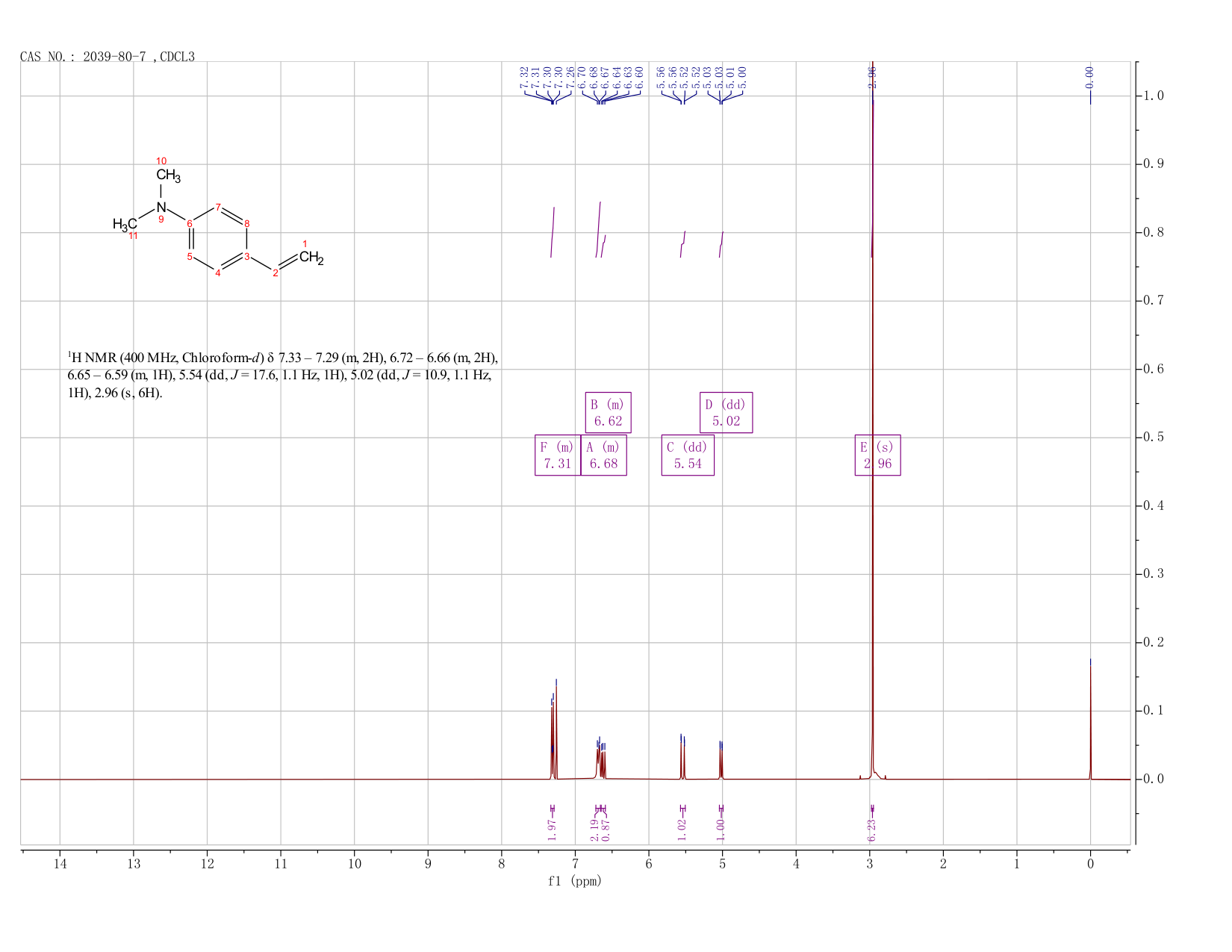Click the x-axis tick label 14

[x=60, y=864]
